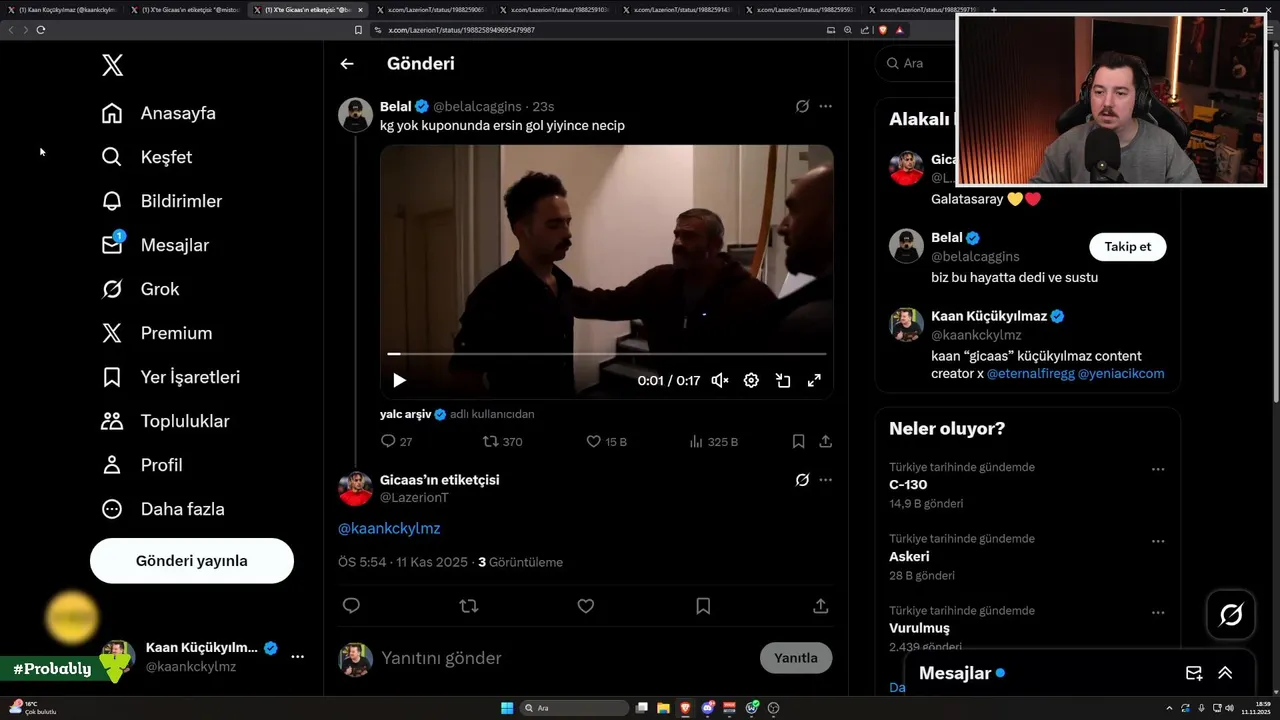Open more options on Belal's post
This screenshot has width=1280, height=720.
coord(825,106)
